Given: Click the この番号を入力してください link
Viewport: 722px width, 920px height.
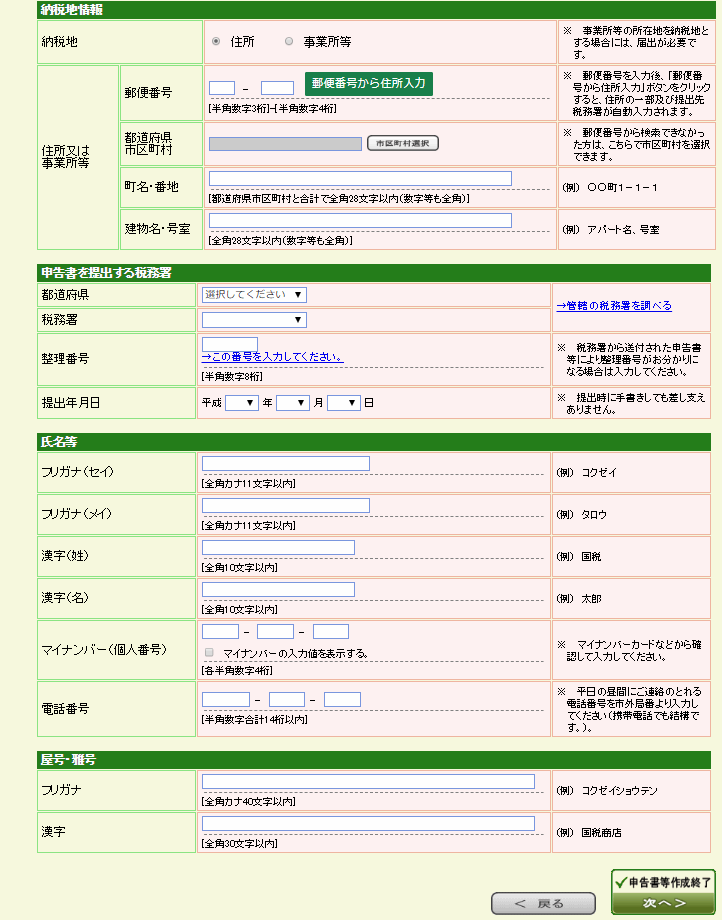Looking at the screenshot, I should (272, 357).
